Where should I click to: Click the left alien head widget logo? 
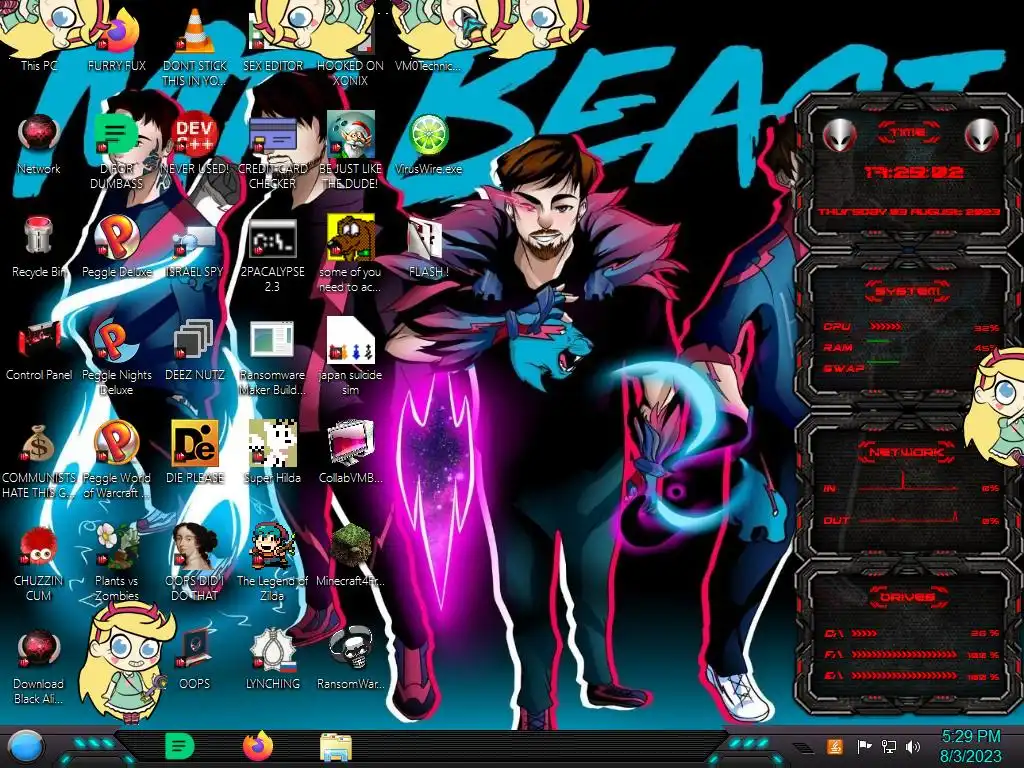coord(839,136)
